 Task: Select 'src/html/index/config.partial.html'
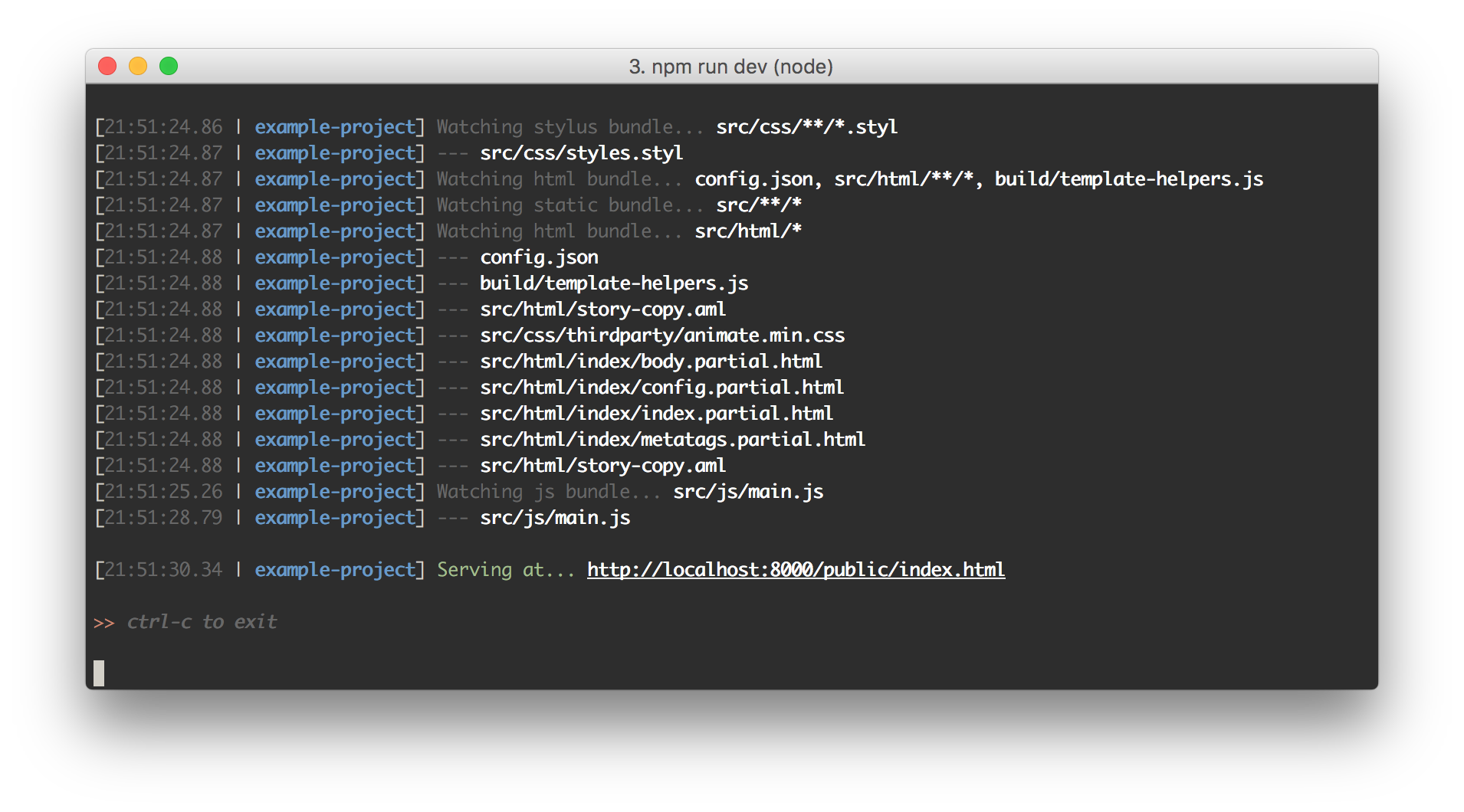(x=662, y=388)
